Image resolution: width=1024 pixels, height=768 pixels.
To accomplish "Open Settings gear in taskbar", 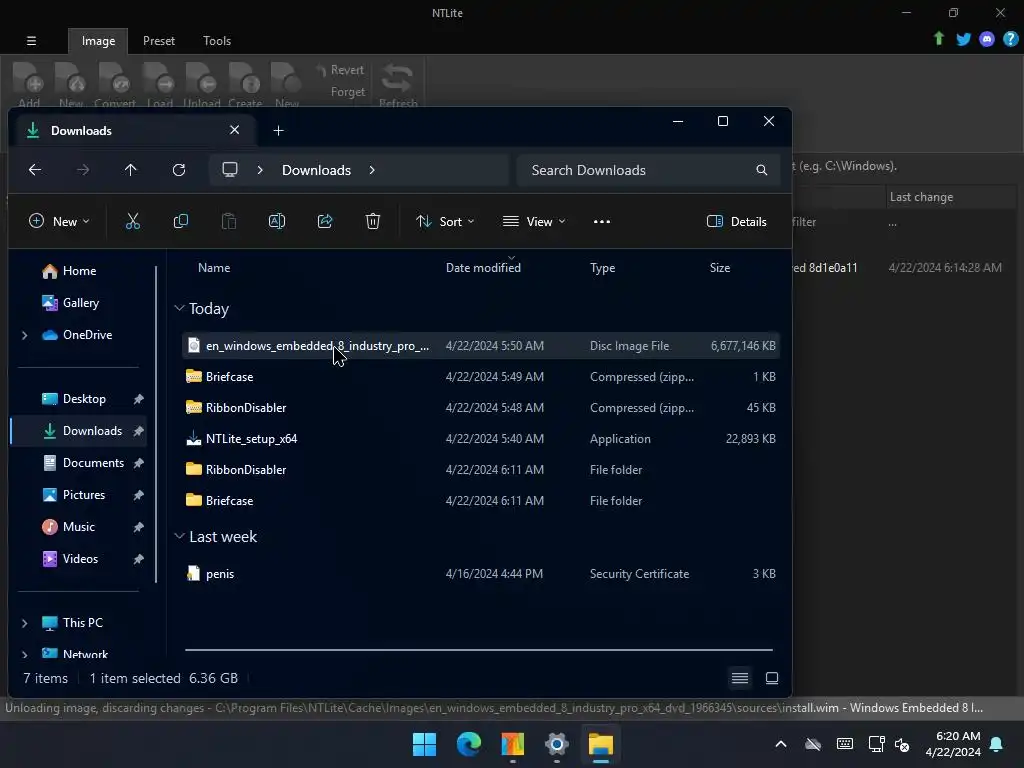I will [556, 744].
